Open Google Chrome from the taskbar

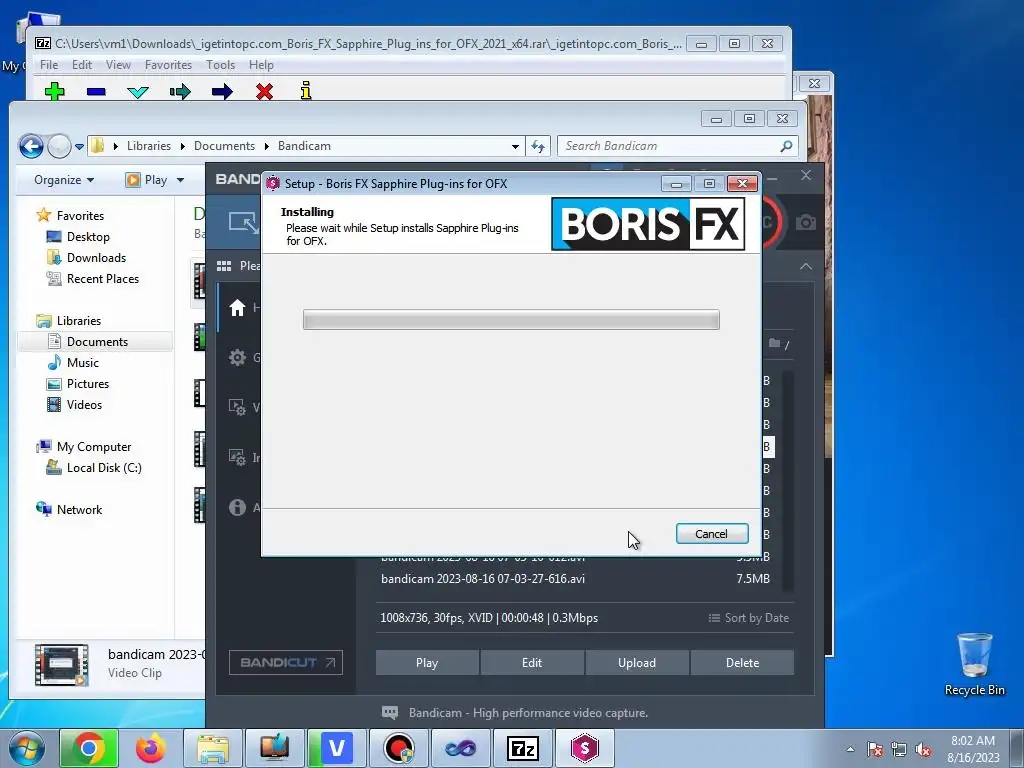pos(89,748)
